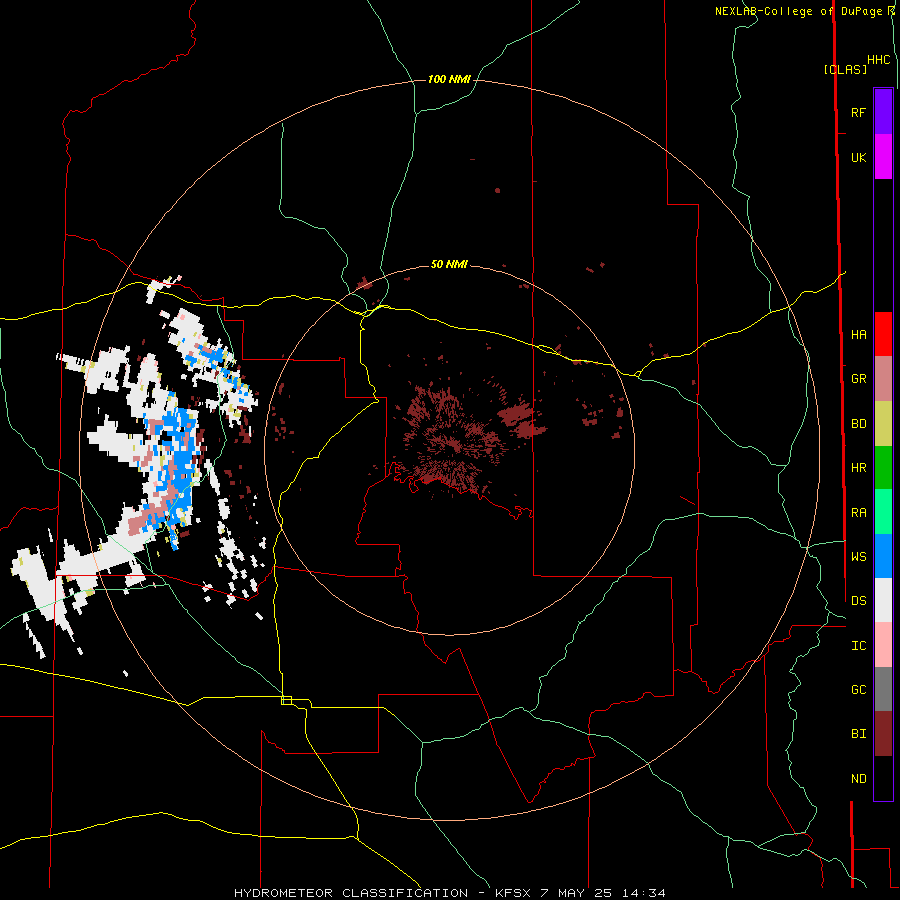Click the ND legend label
The height and width of the screenshot is (900, 900).
858,778
